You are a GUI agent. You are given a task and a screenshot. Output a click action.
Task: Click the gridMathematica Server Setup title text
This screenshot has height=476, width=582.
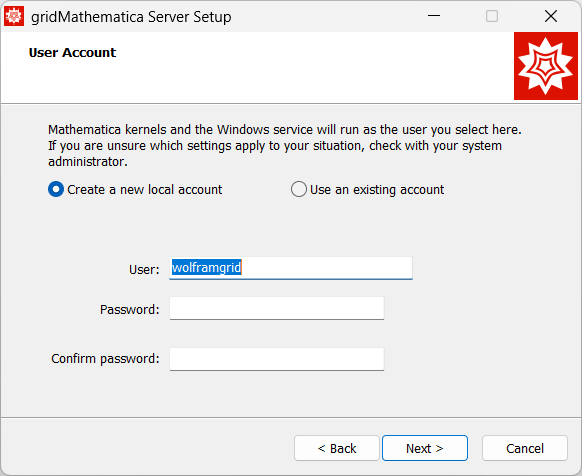[131, 17]
